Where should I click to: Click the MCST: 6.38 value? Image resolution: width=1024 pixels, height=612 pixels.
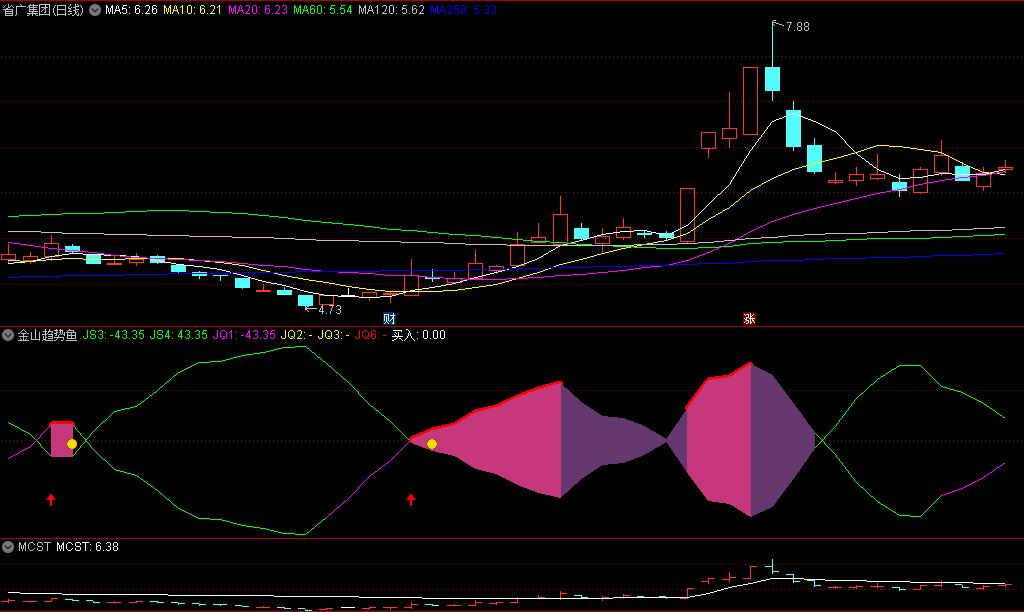coord(88,547)
